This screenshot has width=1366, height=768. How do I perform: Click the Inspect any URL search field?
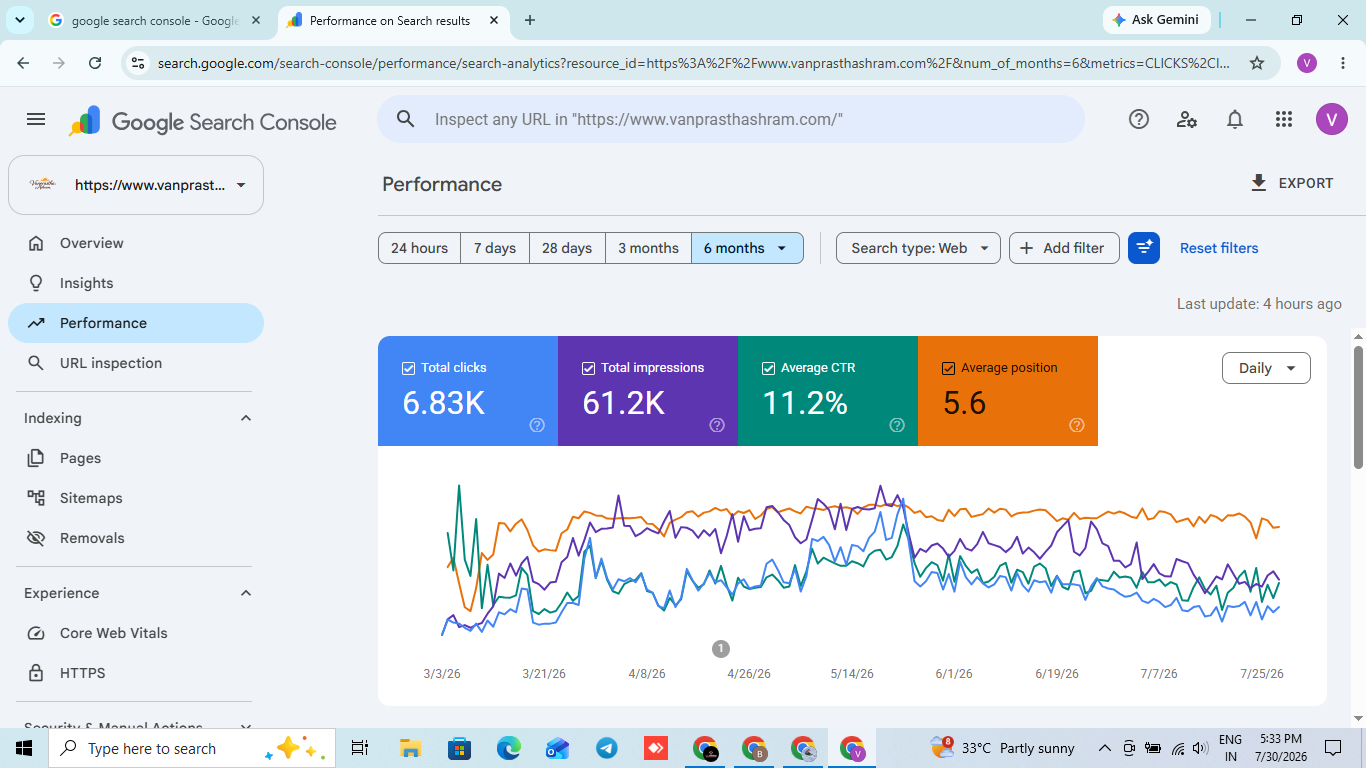(x=731, y=119)
